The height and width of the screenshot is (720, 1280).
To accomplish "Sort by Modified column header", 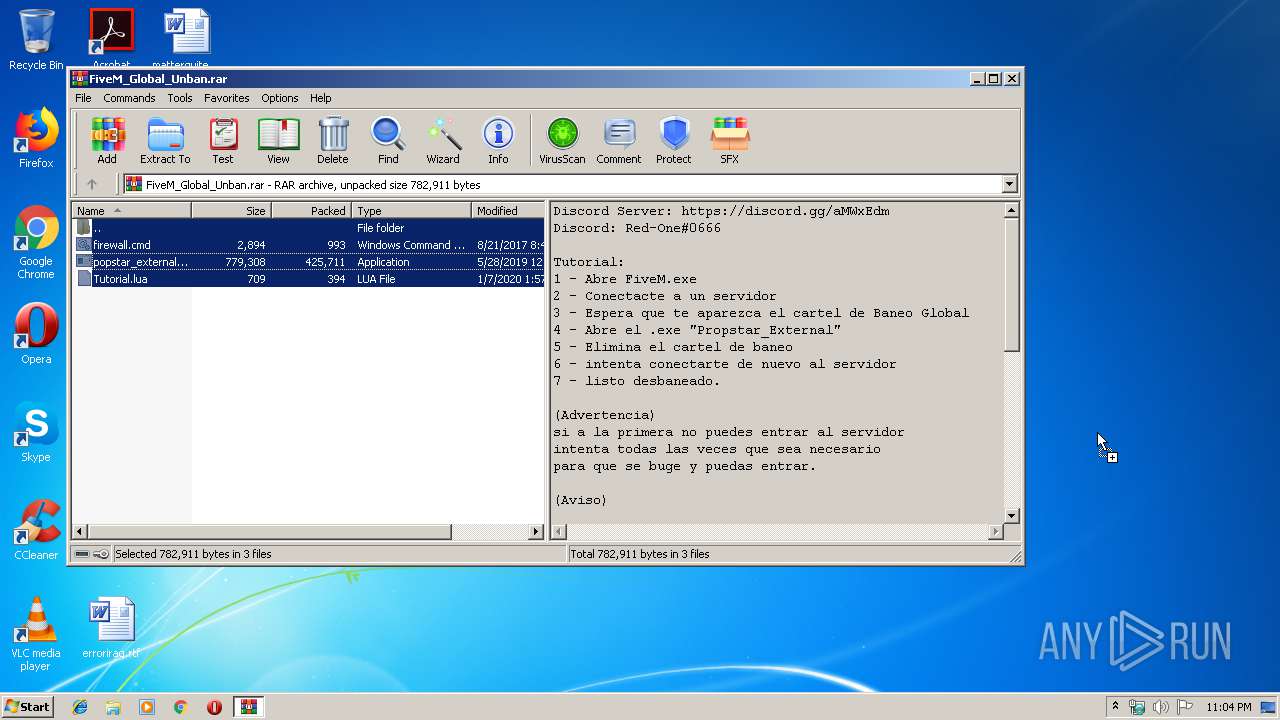I will click(x=508, y=211).
